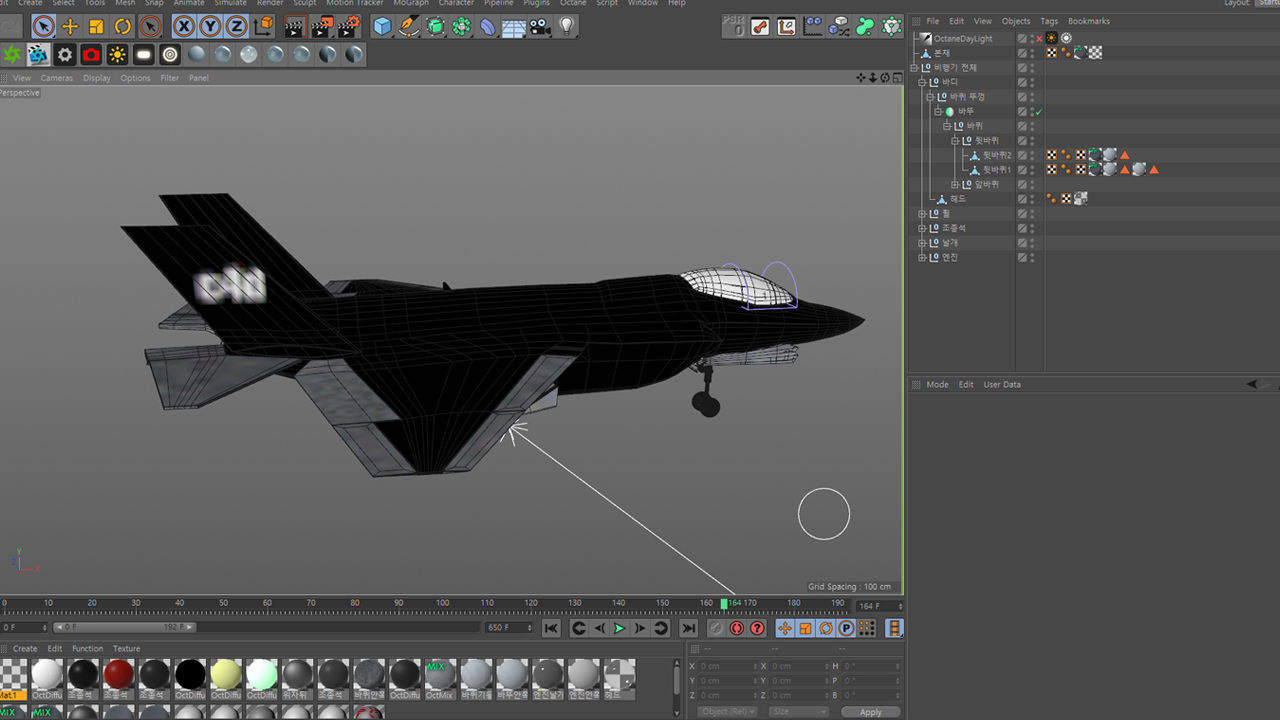The width and height of the screenshot is (1280, 720).
Task: Collapse the 뒷바퀴 tree node
Action: tap(955, 141)
